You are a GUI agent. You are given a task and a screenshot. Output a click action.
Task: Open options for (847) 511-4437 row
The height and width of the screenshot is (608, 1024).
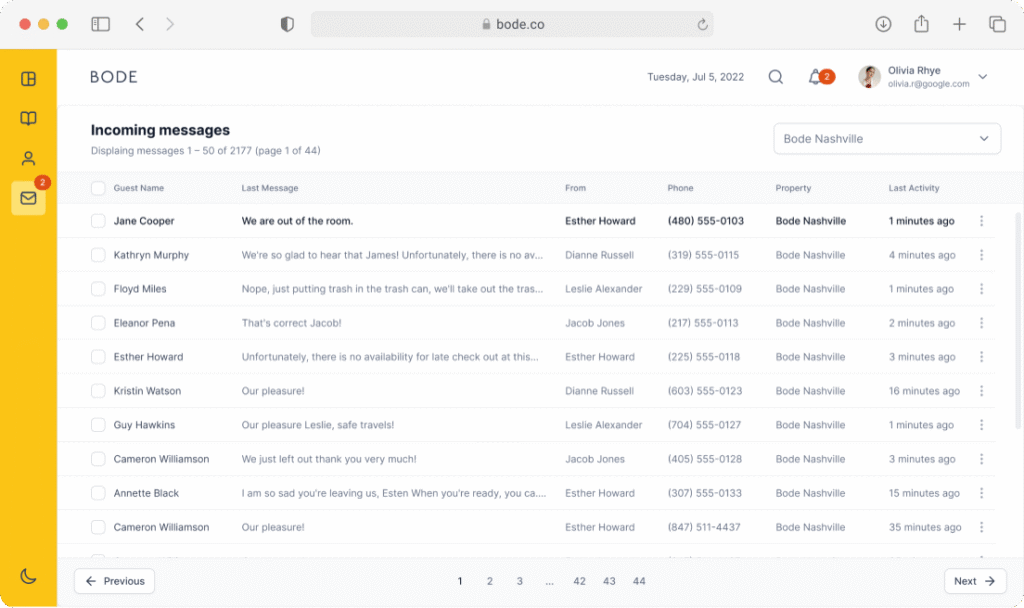[x=982, y=527]
